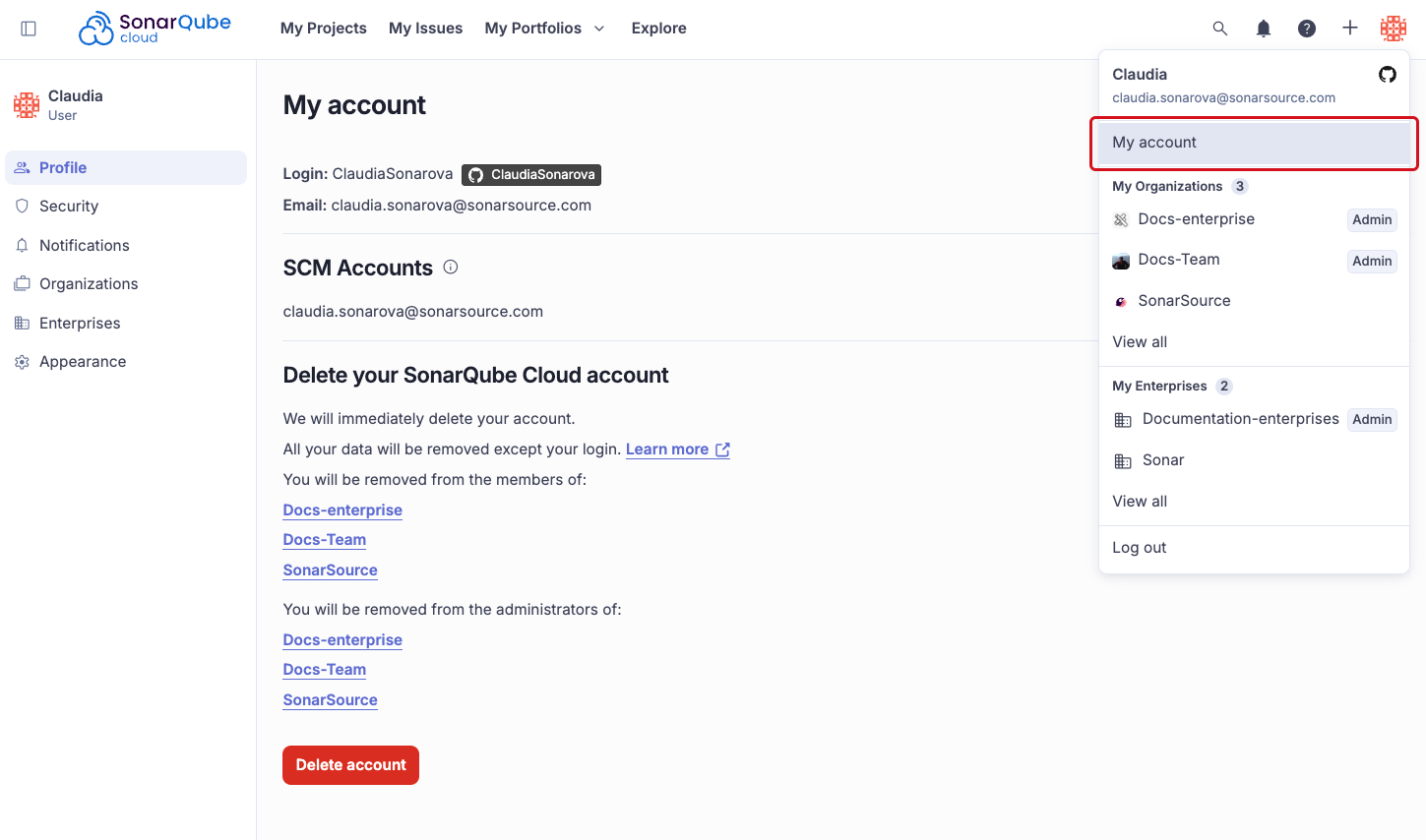Open the help question mark icon
Image resolution: width=1426 pixels, height=840 pixels.
(x=1307, y=29)
